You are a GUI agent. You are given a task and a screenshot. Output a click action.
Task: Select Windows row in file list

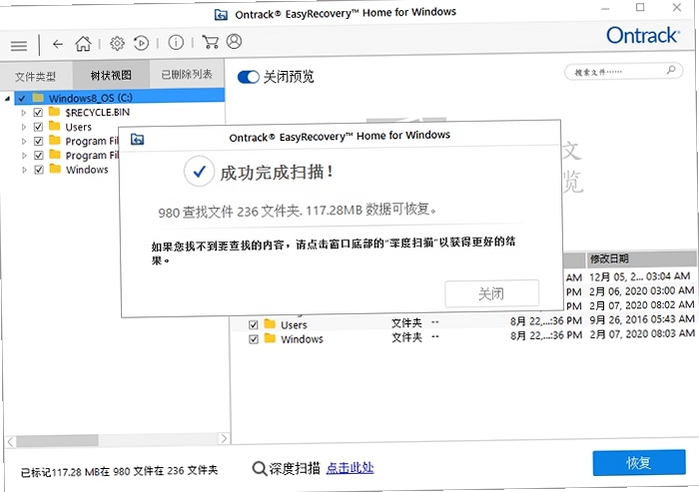click(464, 336)
